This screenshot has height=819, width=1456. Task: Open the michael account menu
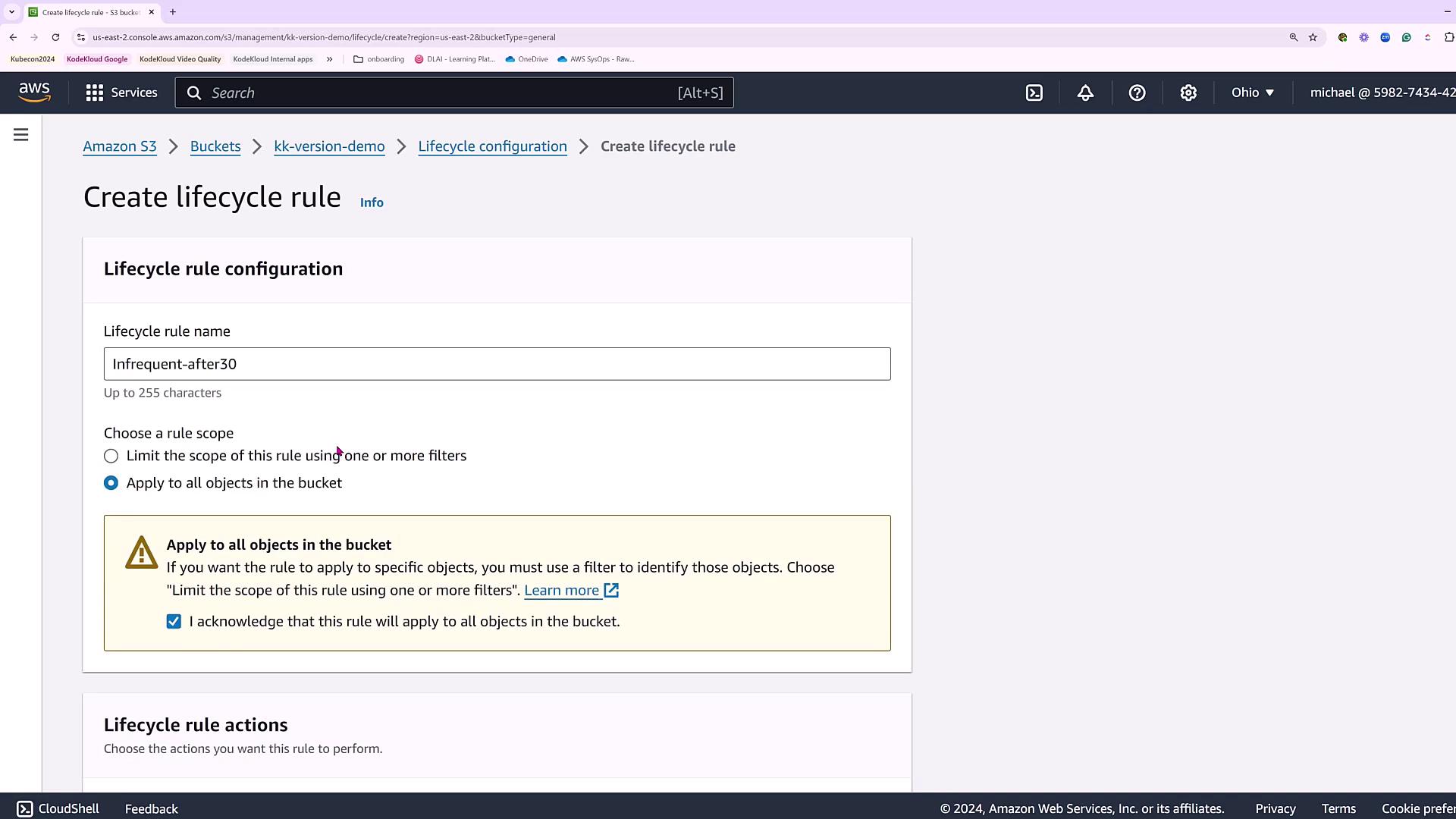[1380, 93]
